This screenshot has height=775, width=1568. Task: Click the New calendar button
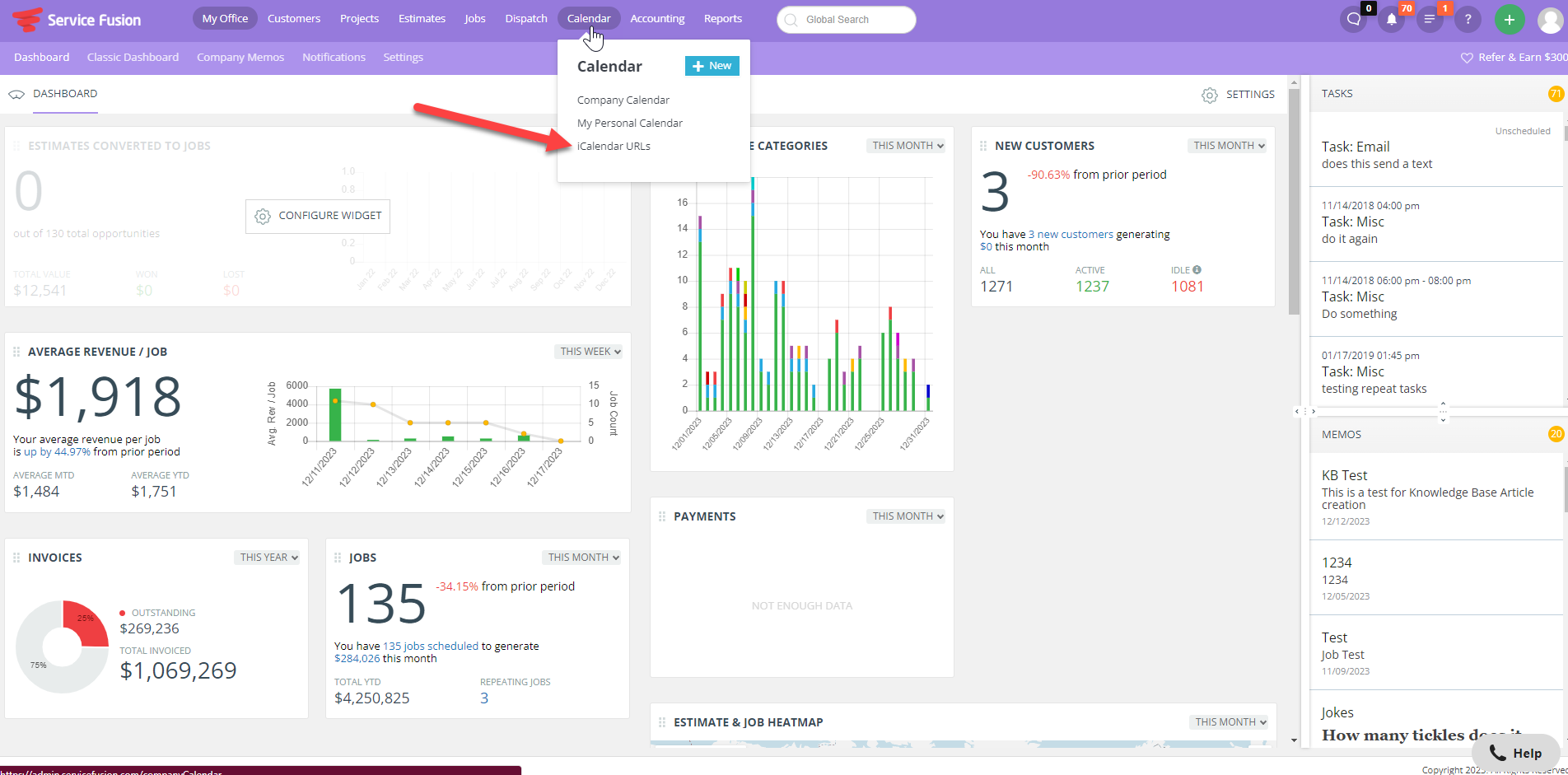click(712, 66)
